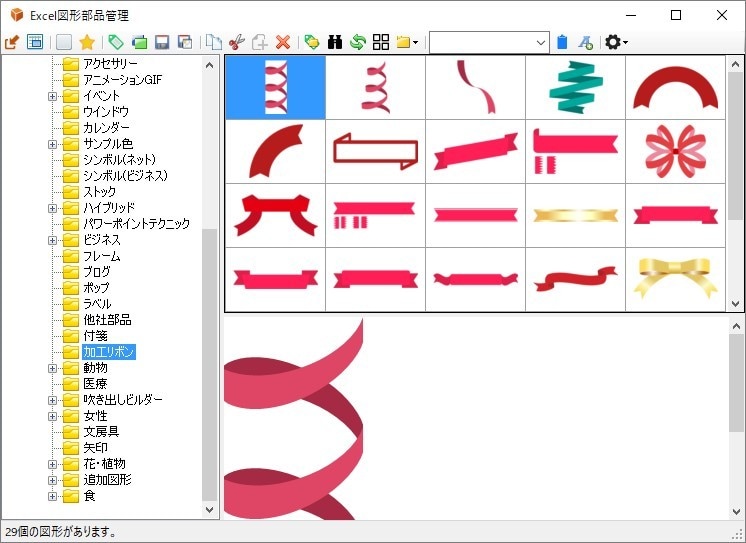Click the orange export arrow toolbar icon
This screenshot has width=746, height=543.
pyautogui.click(x=12, y=42)
